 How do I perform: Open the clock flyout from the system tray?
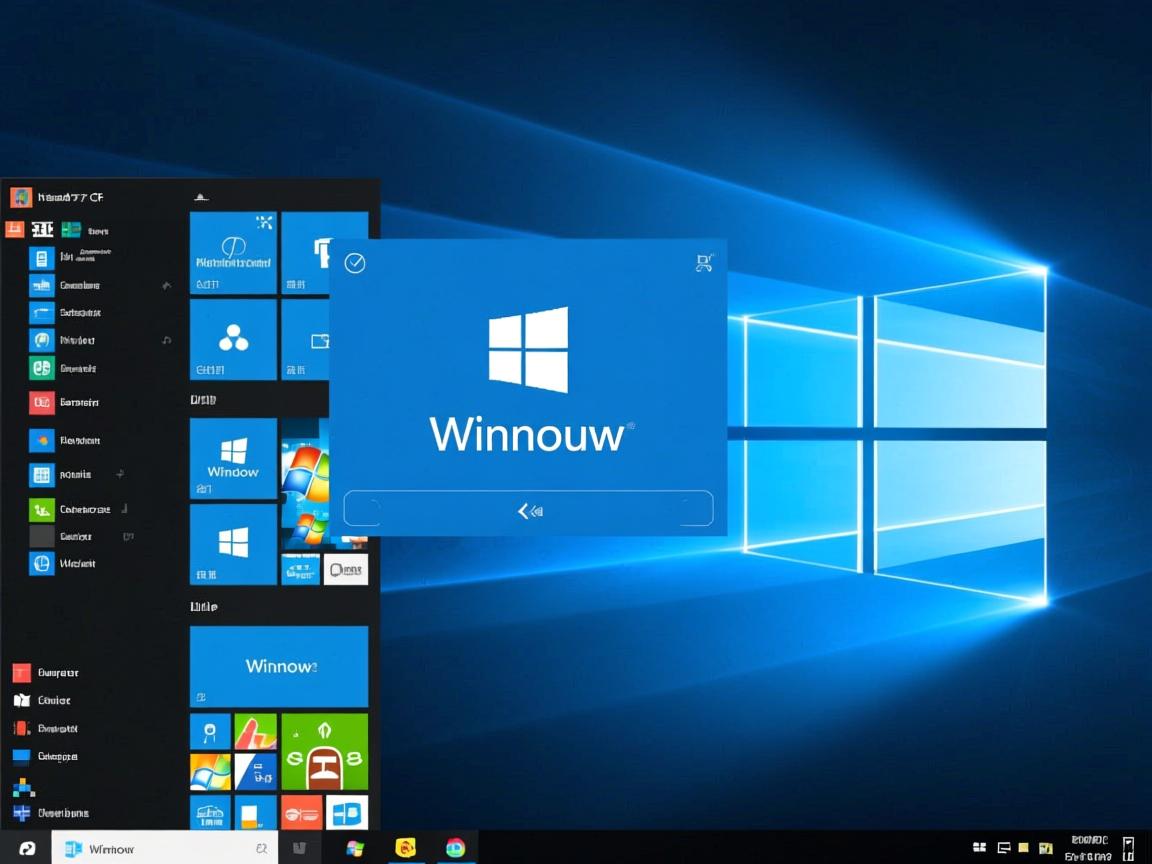(x=1090, y=846)
